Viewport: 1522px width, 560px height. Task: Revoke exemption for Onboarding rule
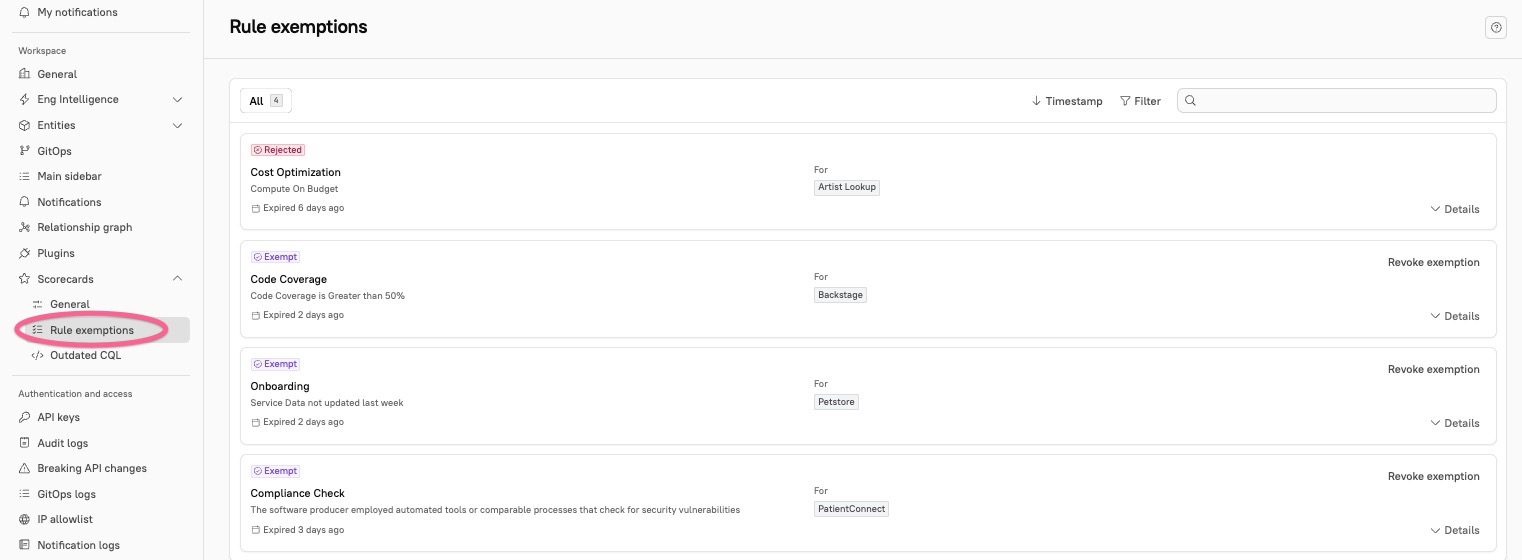[1433, 369]
